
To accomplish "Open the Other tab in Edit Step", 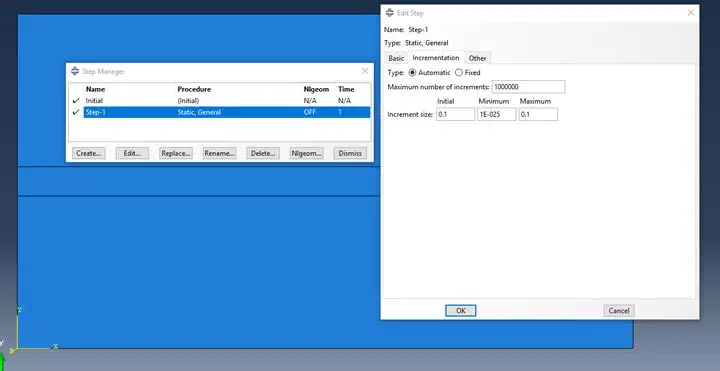I will tap(478, 58).
